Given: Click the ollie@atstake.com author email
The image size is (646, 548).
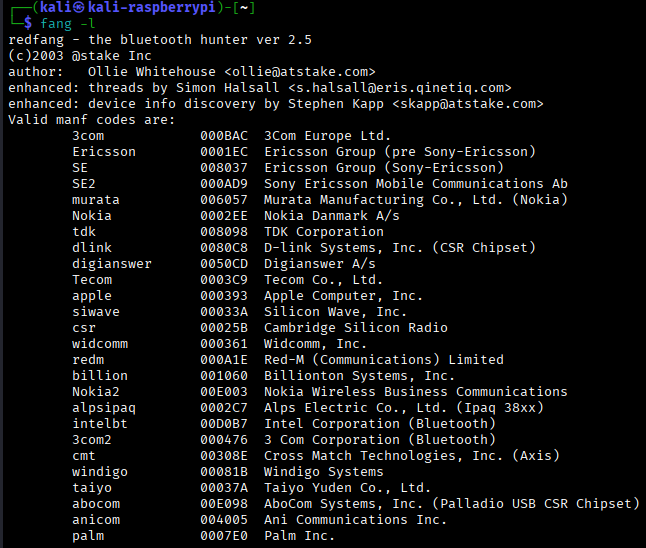Looking at the screenshot, I should click(x=300, y=72).
